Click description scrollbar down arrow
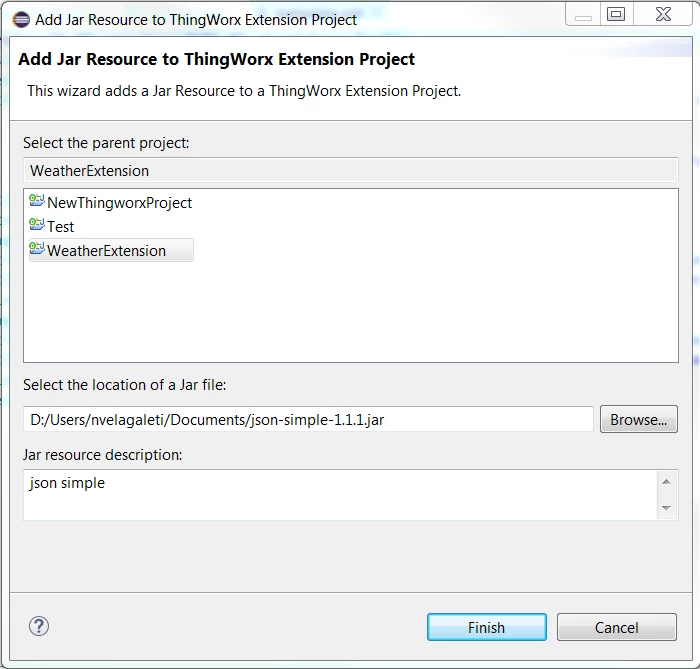This screenshot has width=700, height=669. pyautogui.click(x=667, y=508)
